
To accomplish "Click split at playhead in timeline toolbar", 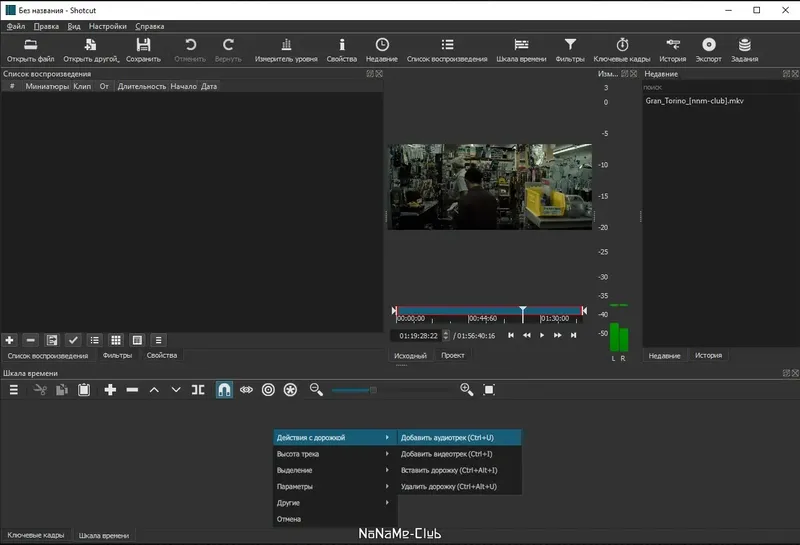I will click(x=198, y=389).
